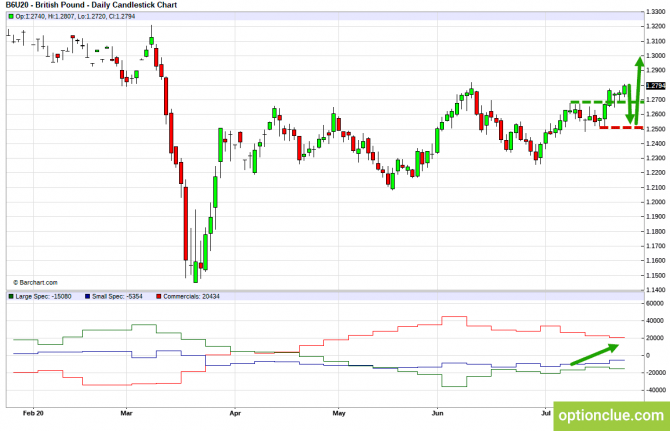This screenshot has width=670, height=431.
Task: Click the 'Large Spec: -15080' legend label
Action: (43, 296)
